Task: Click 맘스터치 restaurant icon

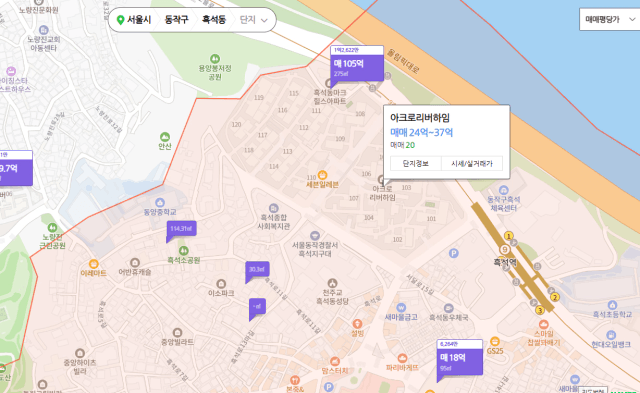Action: [x=335, y=361]
